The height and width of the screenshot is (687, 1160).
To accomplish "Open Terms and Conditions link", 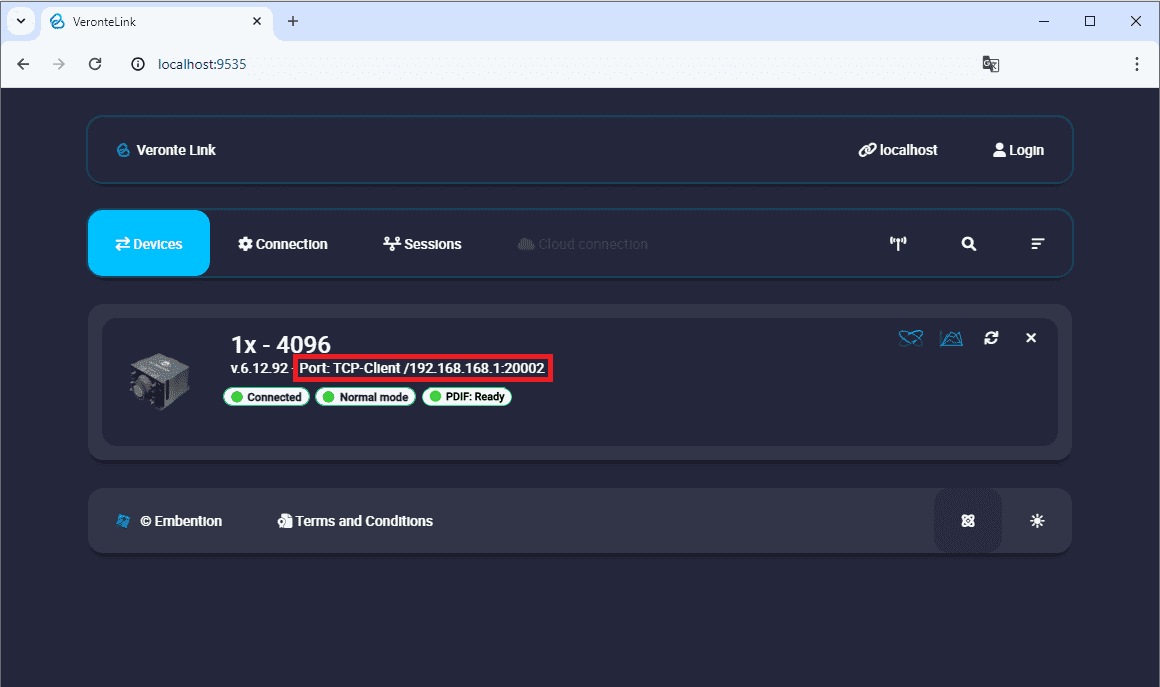I will [355, 521].
